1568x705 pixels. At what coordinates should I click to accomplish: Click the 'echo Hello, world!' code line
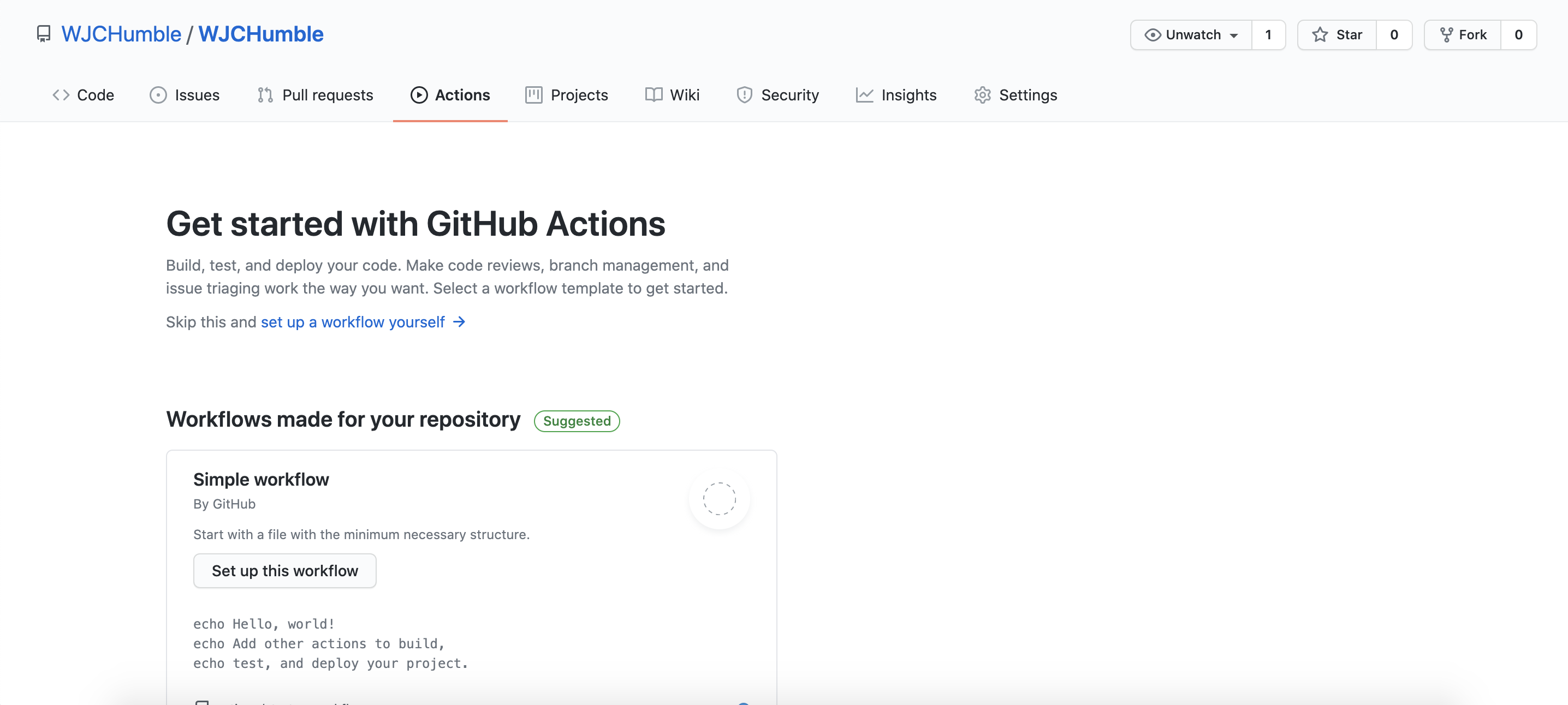(264, 624)
